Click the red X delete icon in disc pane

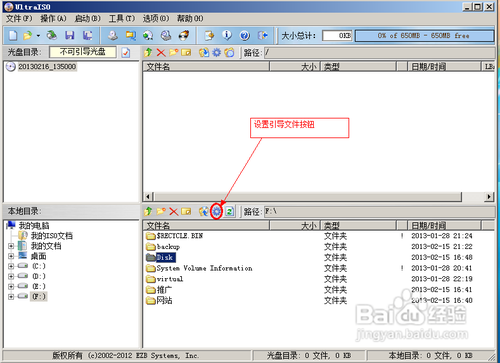161,52
